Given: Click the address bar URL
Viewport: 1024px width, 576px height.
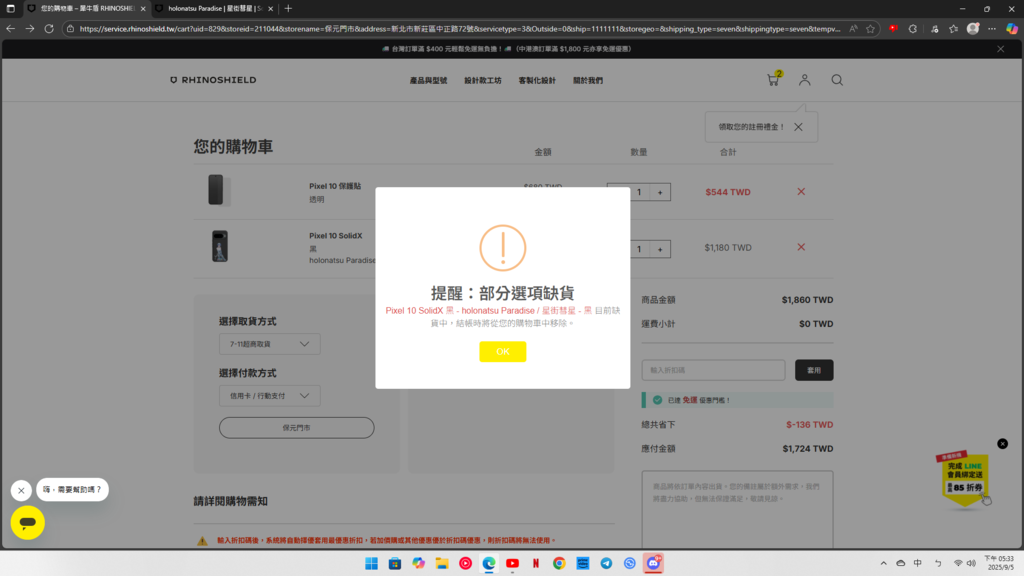Looking at the screenshot, I should (459, 29).
